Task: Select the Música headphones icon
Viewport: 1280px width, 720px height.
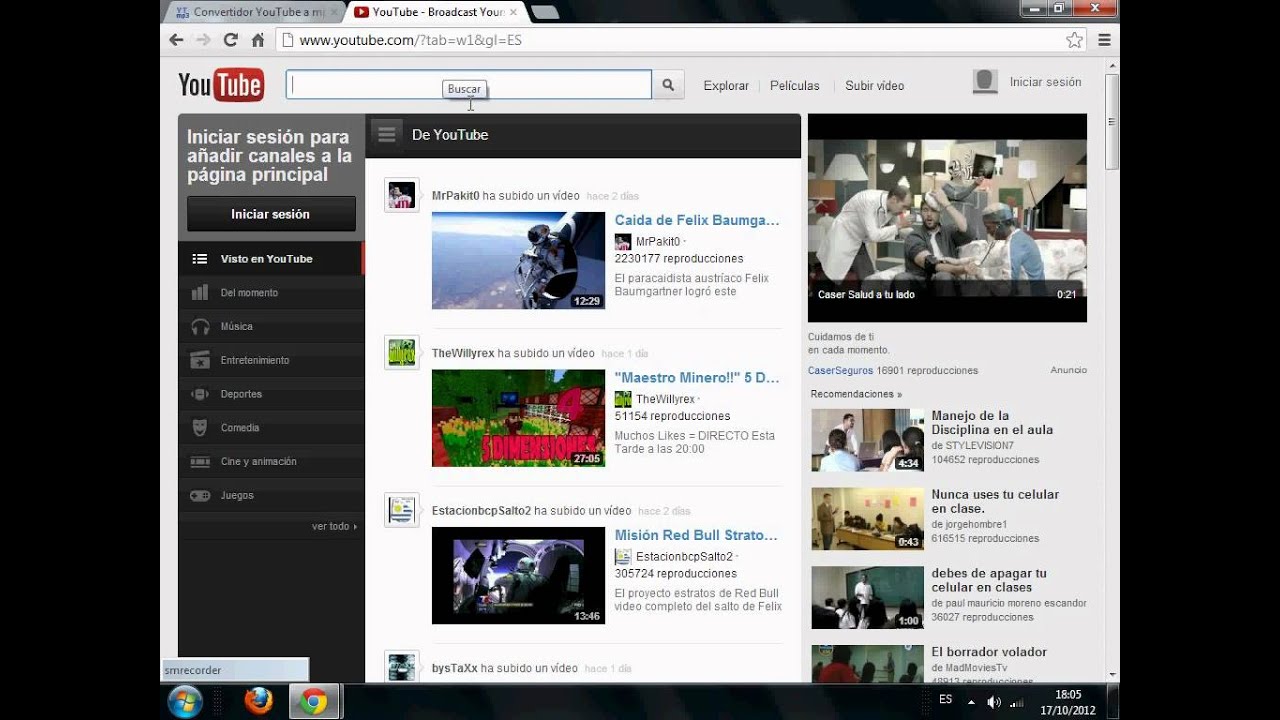Action: (x=200, y=327)
